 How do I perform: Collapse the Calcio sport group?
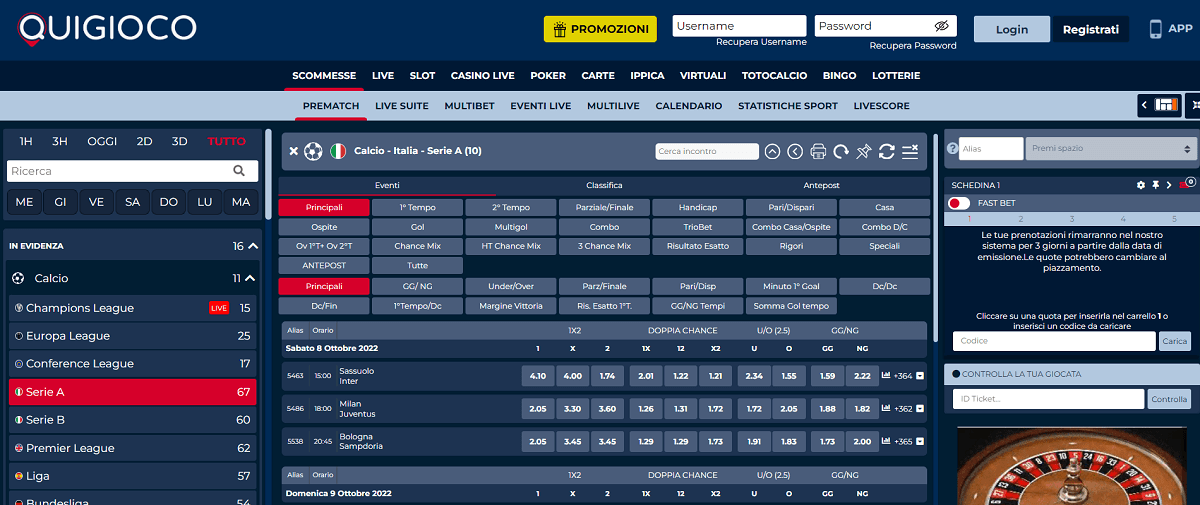click(250, 278)
